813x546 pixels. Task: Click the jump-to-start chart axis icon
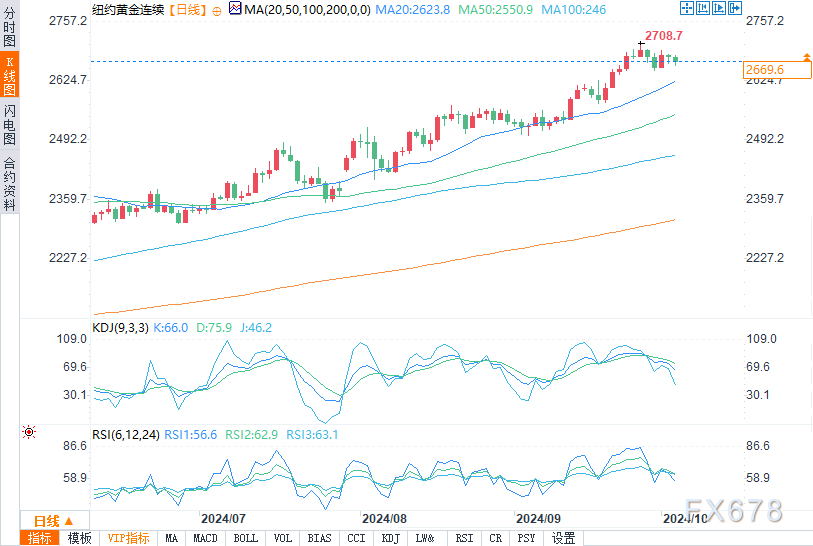(703, 8)
